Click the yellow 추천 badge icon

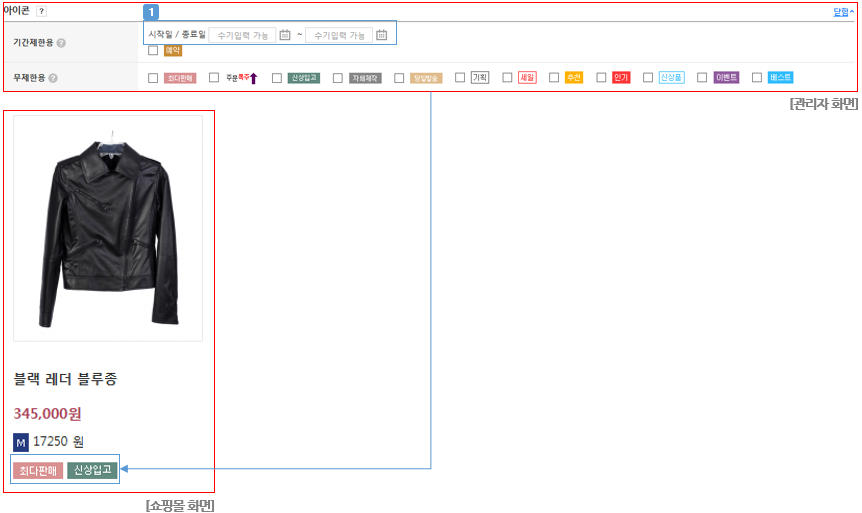[x=574, y=78]
